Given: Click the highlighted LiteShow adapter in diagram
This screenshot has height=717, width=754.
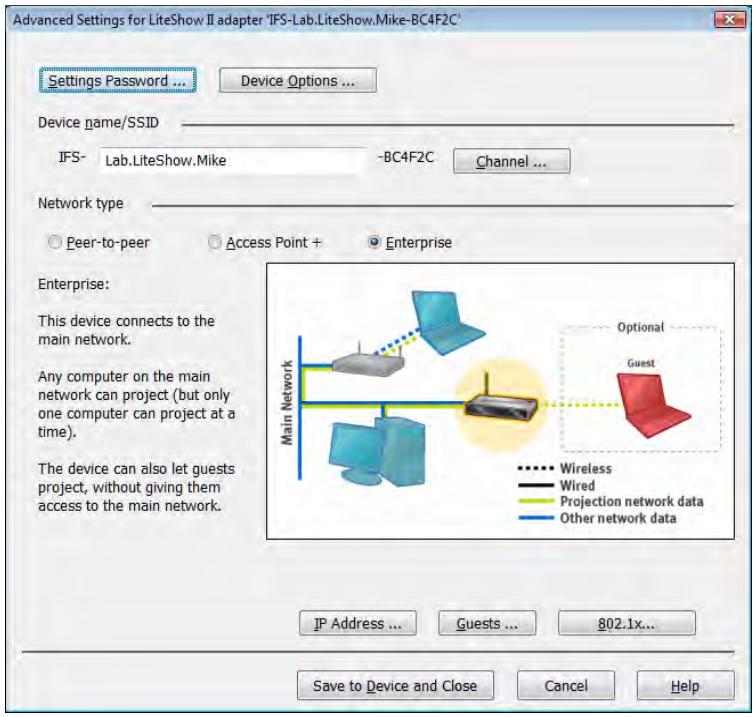Looking at the screenshot, I should [501, 403].
